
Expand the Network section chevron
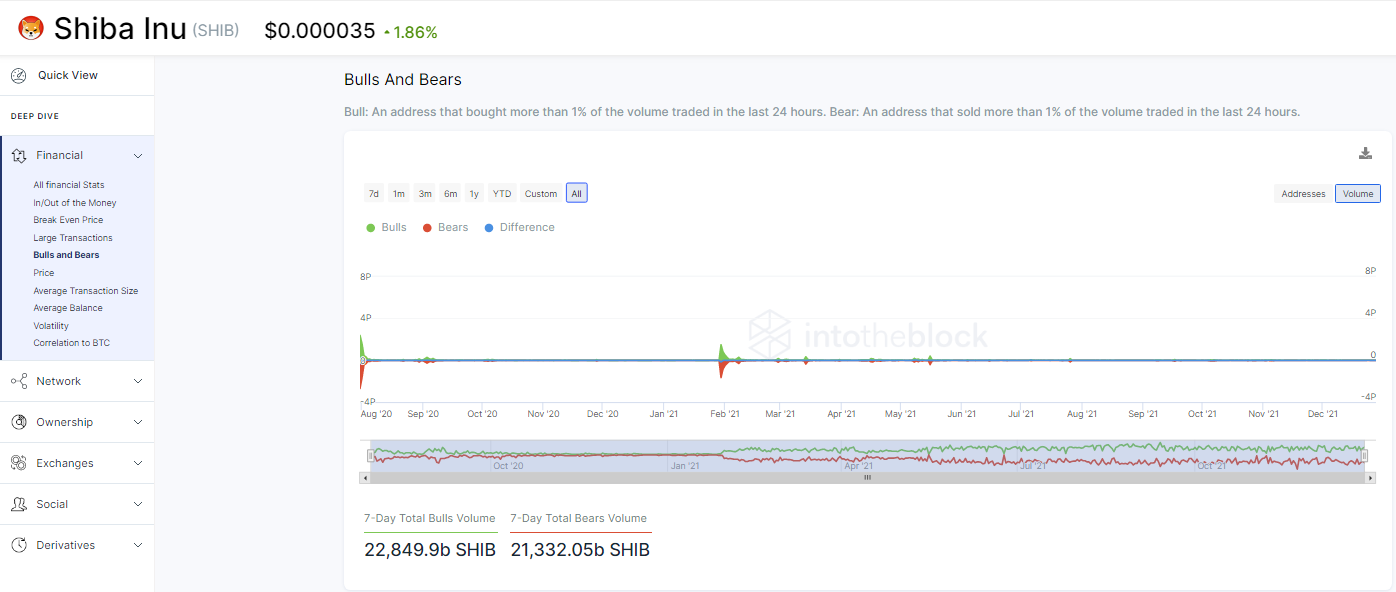coord(138,381)
